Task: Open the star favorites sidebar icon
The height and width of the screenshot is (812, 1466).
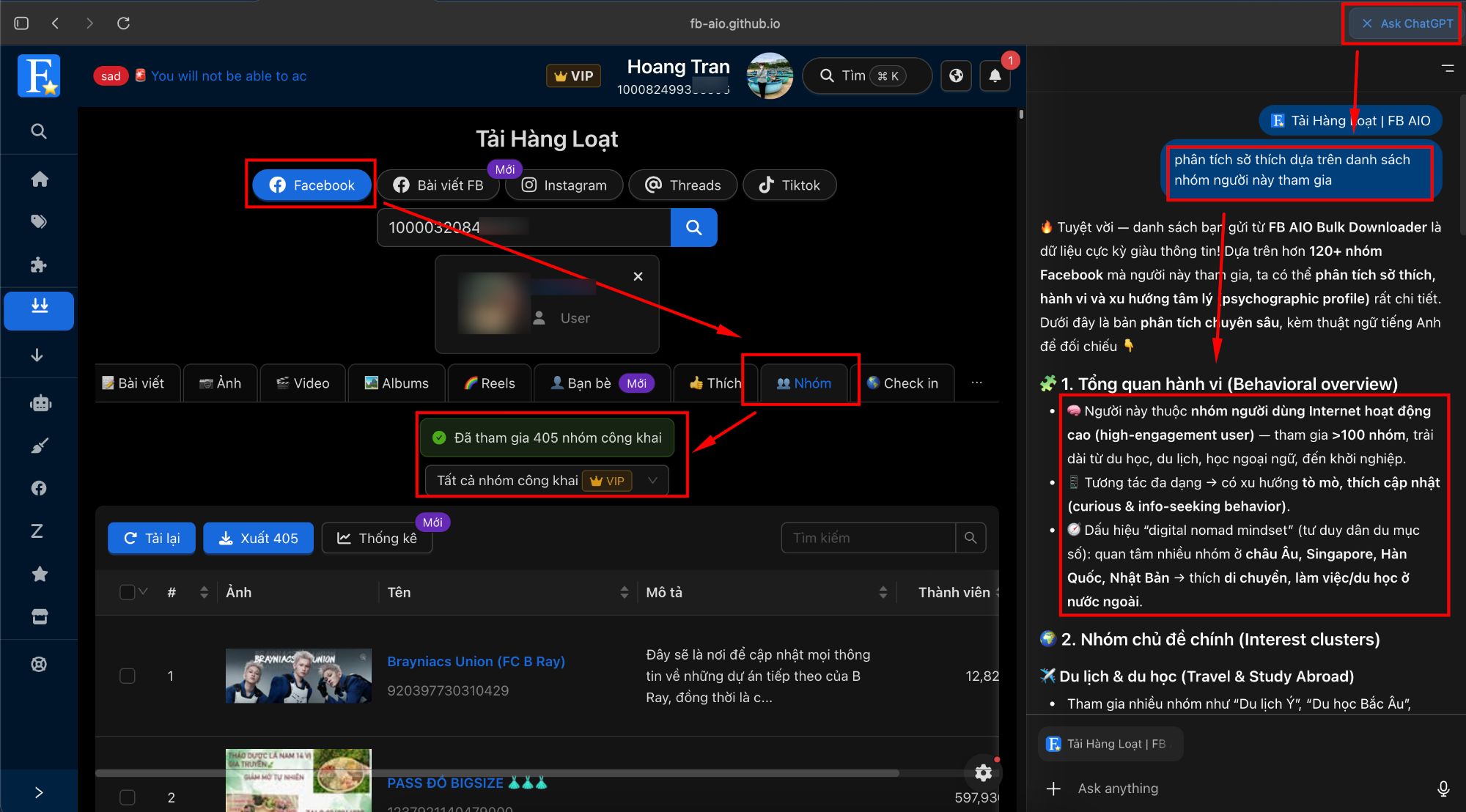Action: [x=39, y=574]
